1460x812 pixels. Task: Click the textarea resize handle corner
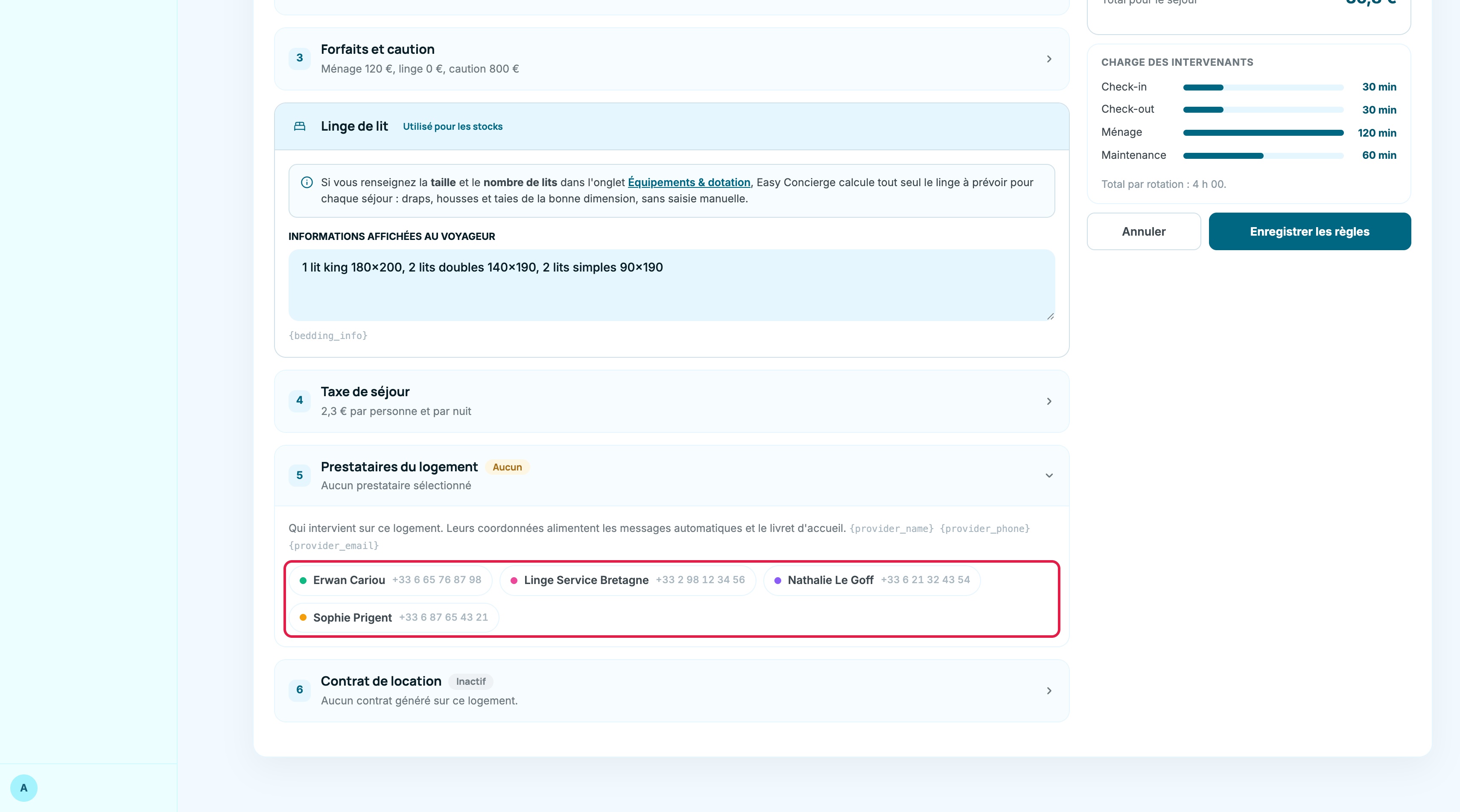(1050, 316)
